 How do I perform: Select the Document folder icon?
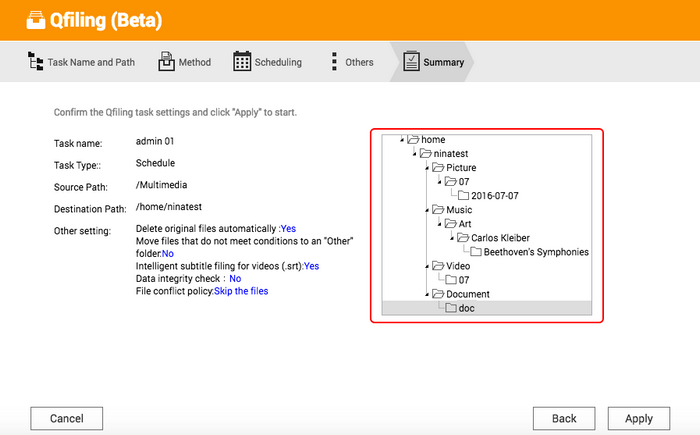tap(438, 294)
